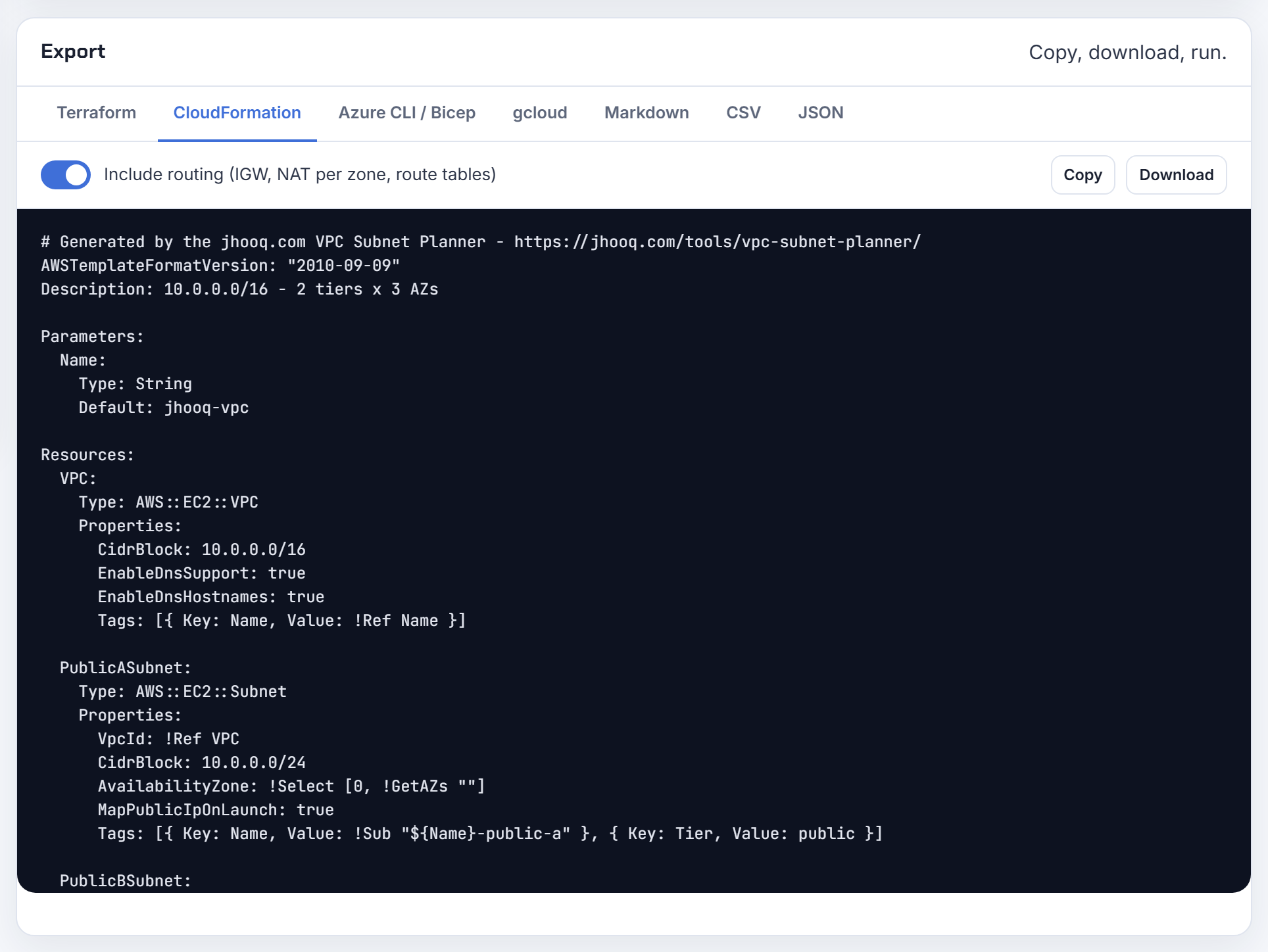Click the 'VpcId: !Ref VPC' line

point(168,739)
